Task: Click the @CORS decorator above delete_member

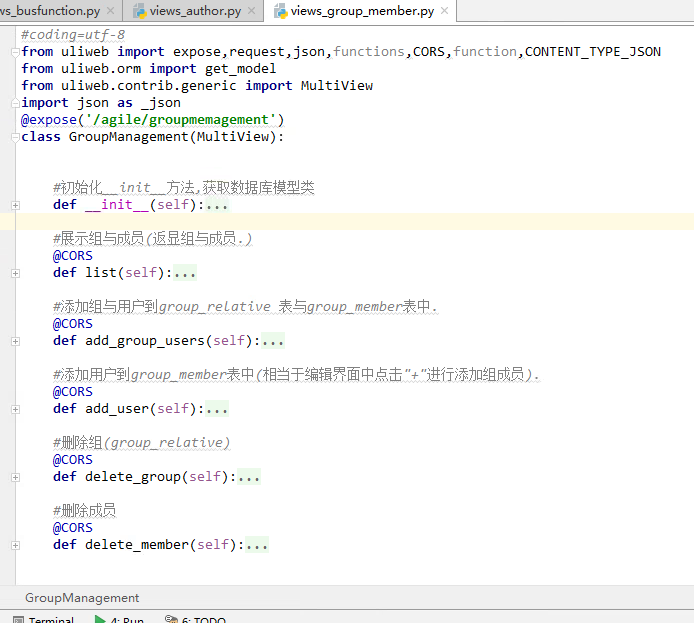Action: [x=73, y=528]
